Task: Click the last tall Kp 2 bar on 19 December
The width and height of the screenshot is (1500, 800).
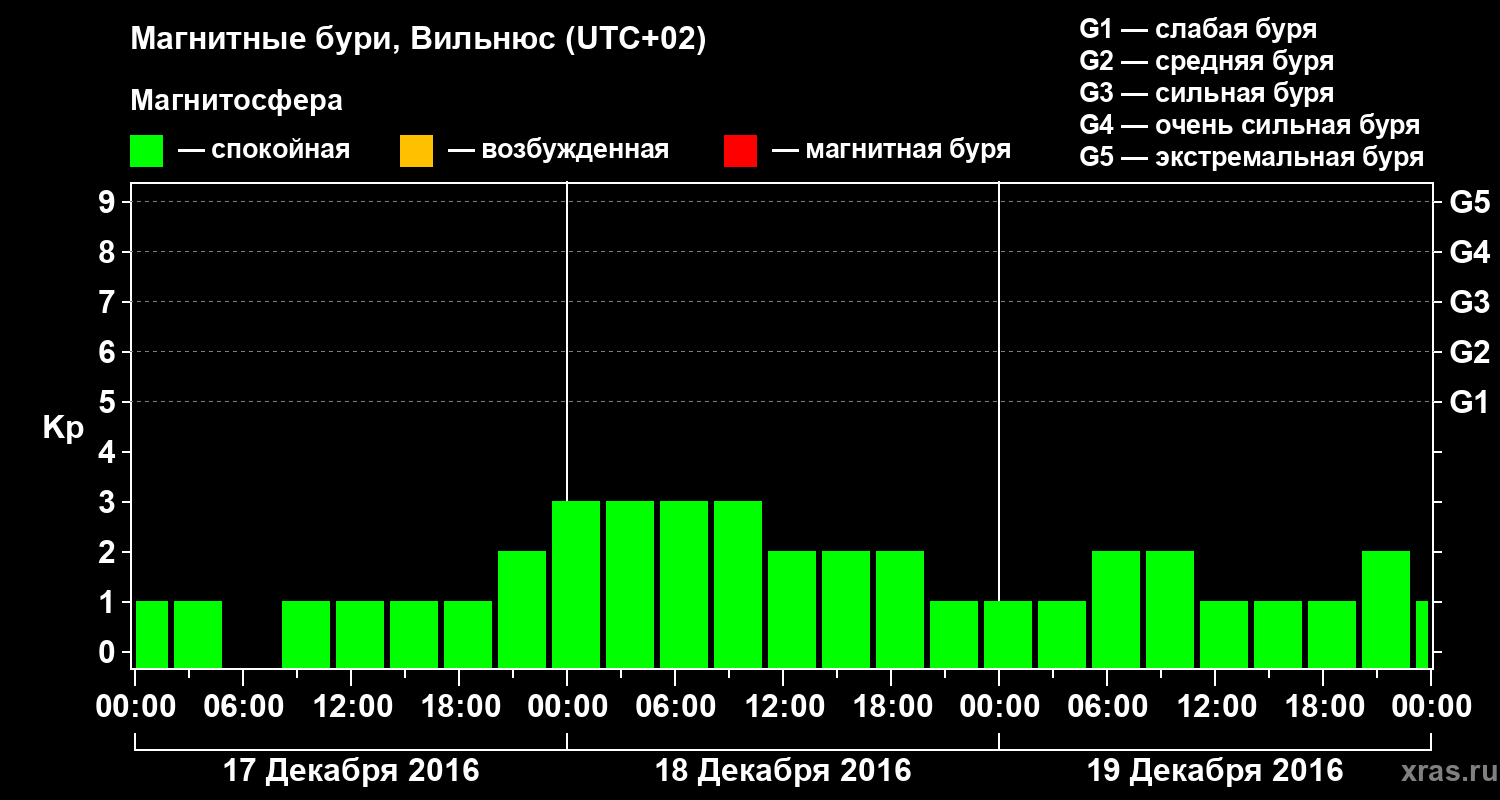Action: click(x=1386, y=609)
